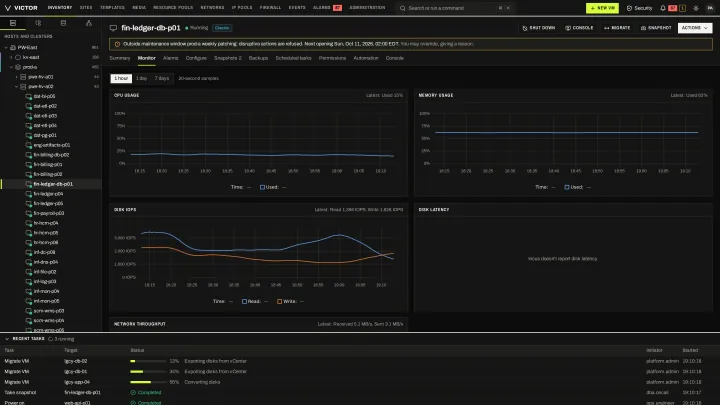This screenshot has height=405, width=720.
Task: Click the VM icon of fin-payroll-p03
Action: [x=28, y=213]
